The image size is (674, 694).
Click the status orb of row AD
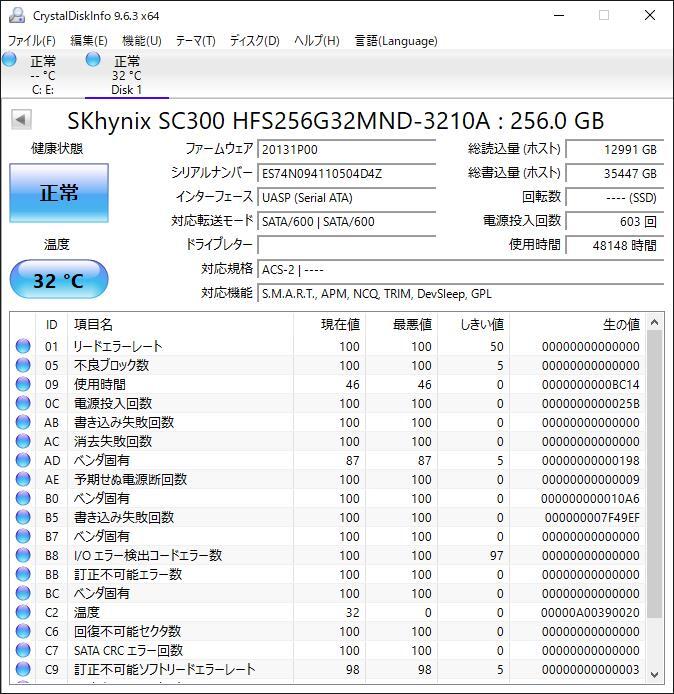pyautogui.click(x=23, y=460)
